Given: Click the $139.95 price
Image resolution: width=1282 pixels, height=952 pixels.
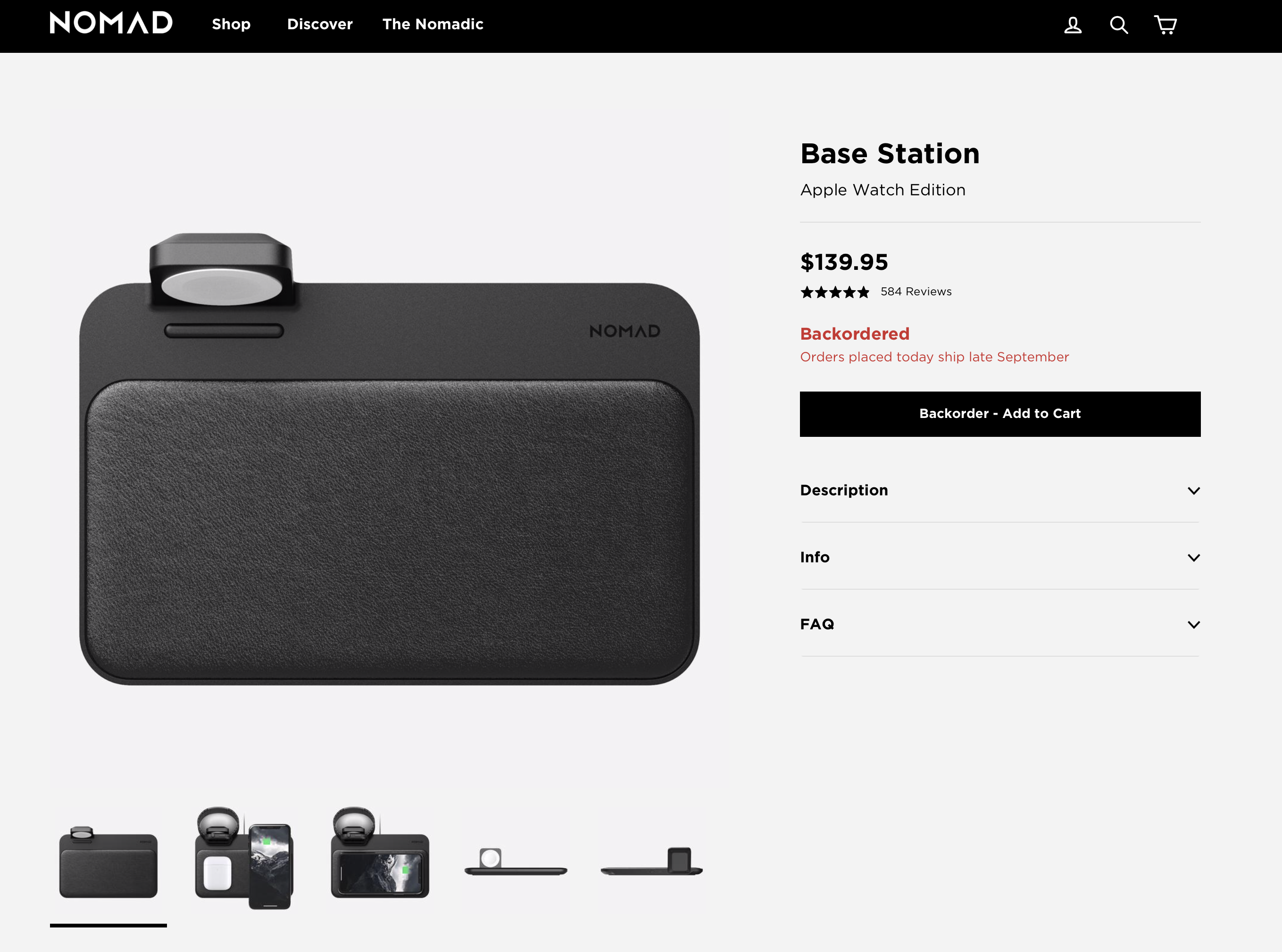Looking at the screenshot, I should tap(844, 262).
